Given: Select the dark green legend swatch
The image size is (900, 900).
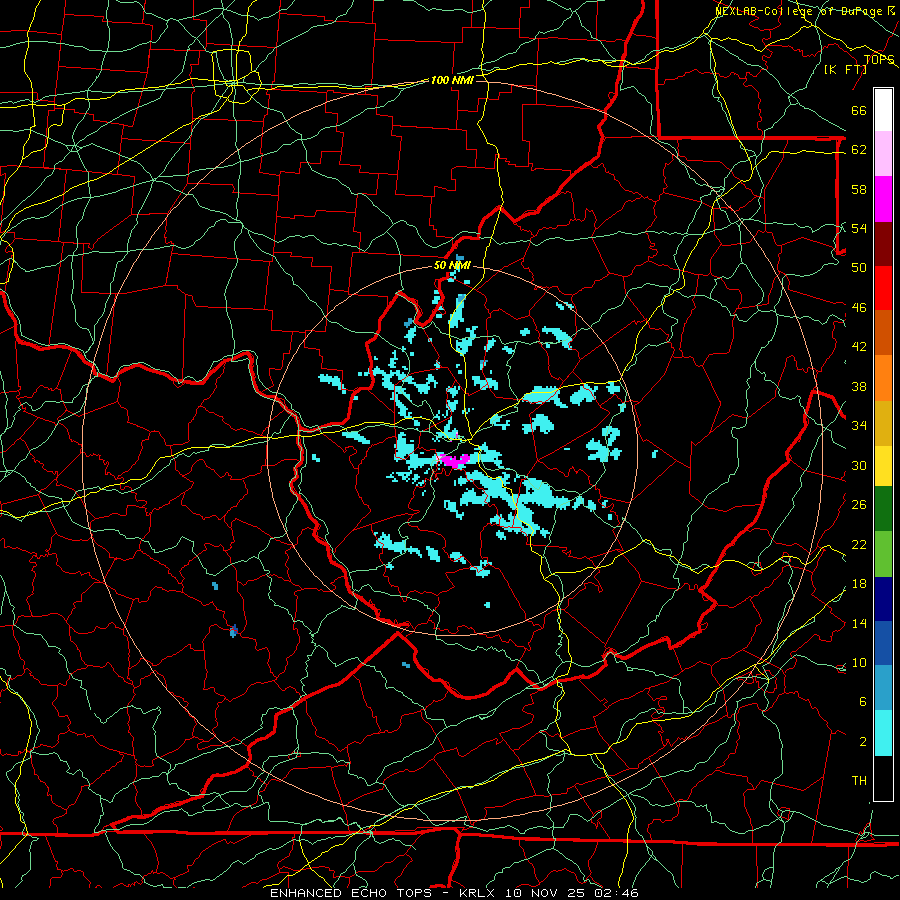Looking at the screenshot, I should (x=883, y=511).
